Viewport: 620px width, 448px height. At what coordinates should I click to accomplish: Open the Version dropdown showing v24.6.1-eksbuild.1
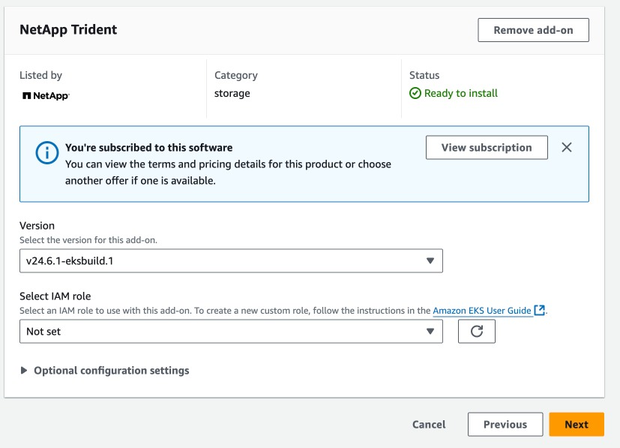click(231, 261)
